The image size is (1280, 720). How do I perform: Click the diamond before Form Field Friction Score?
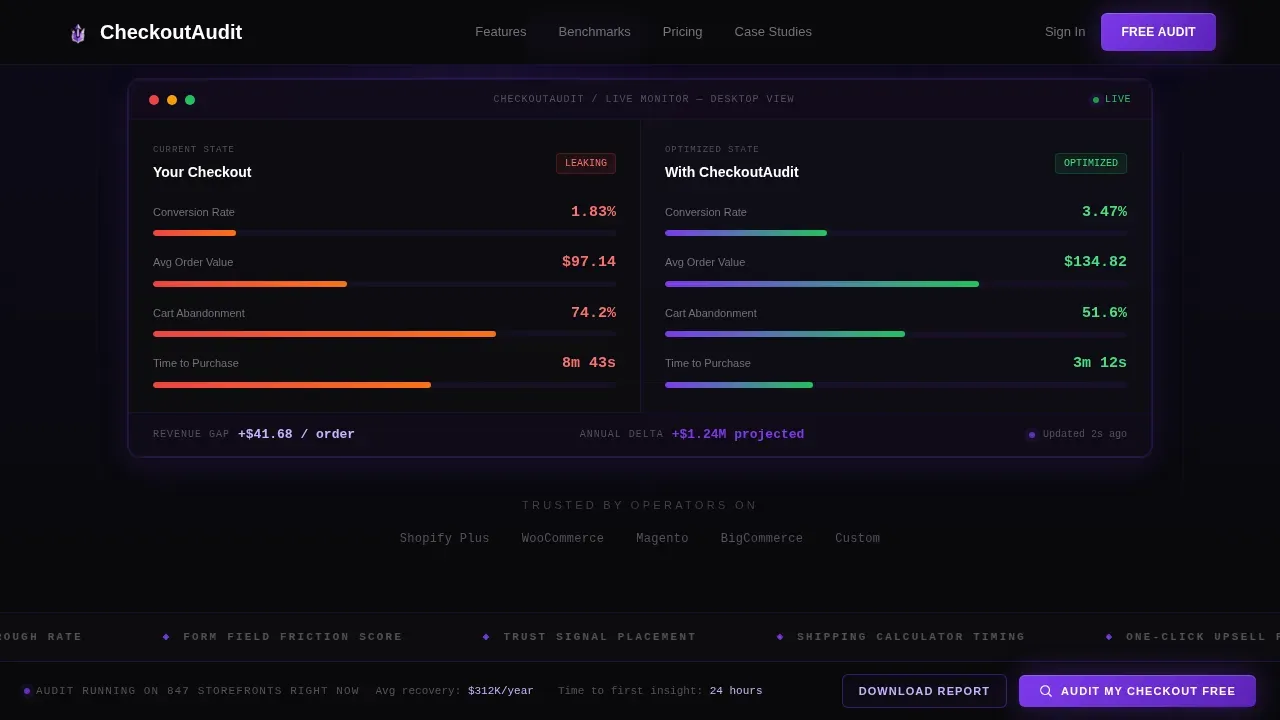(166, 637)
